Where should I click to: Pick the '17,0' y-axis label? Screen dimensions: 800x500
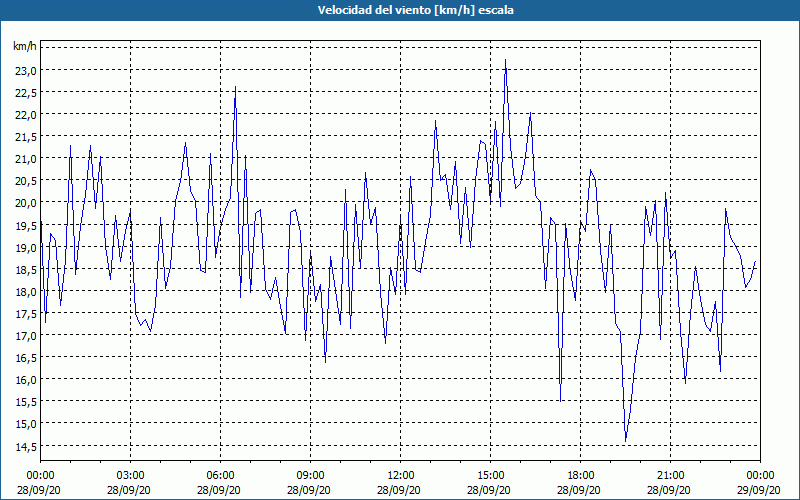[x=27, y=336]
